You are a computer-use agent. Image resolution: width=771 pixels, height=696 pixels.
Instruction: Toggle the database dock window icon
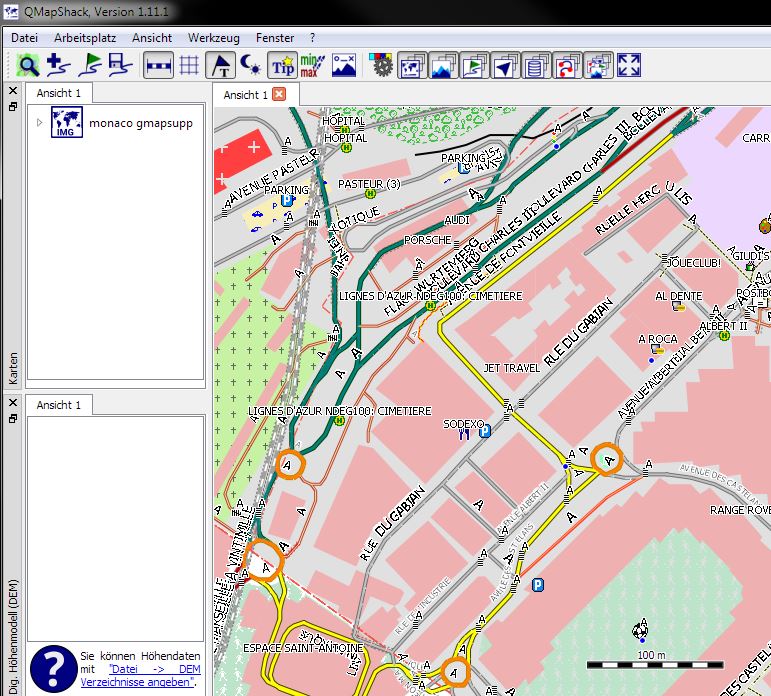click(536, 65)
